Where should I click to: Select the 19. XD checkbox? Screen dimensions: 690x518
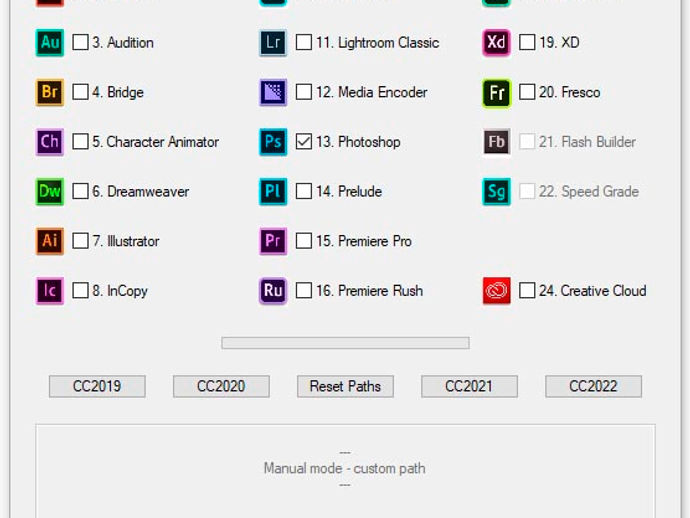pyautogui.click(x=527, y=43)
